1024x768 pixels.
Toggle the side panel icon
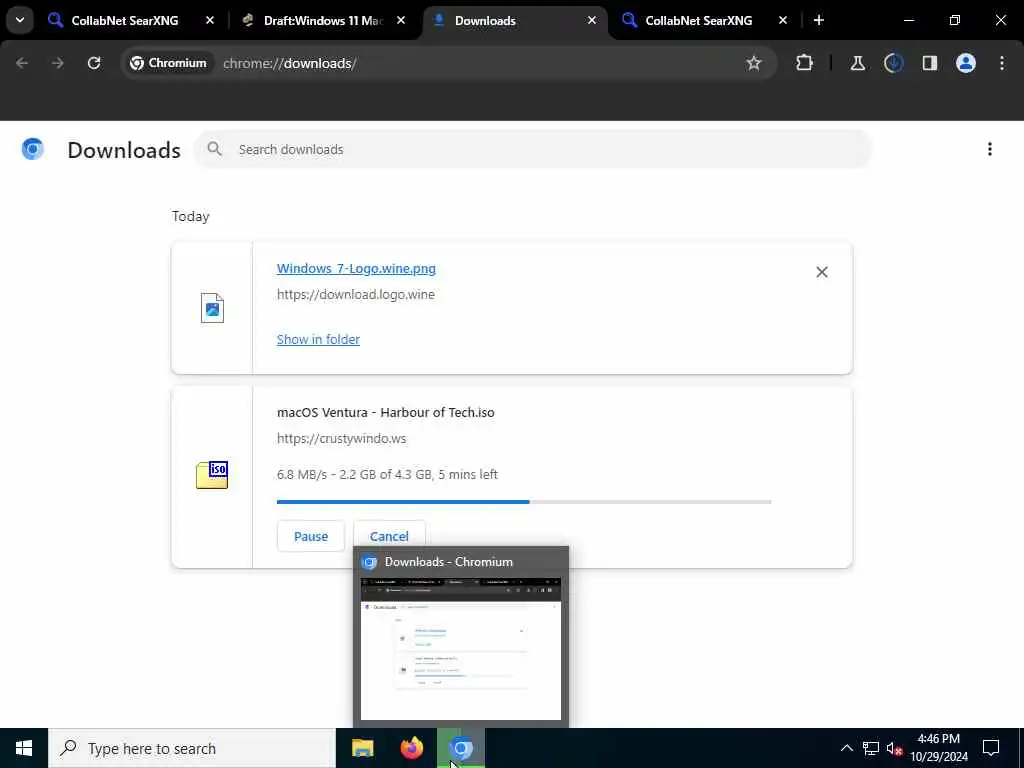tap(929, 63)
